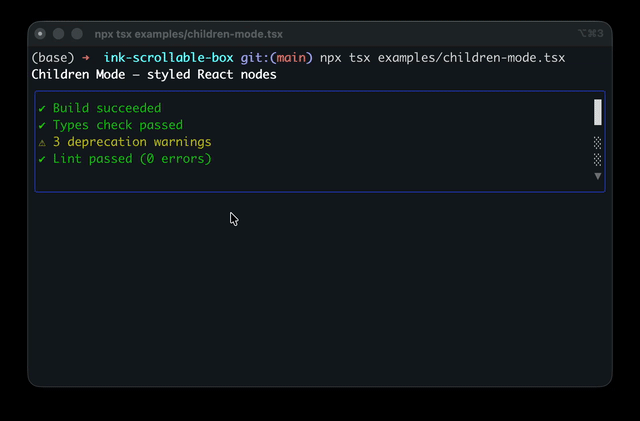Select the ink-scrollable-box directory name
Viewport: 640px width, 421px height.
coord(169,58)
